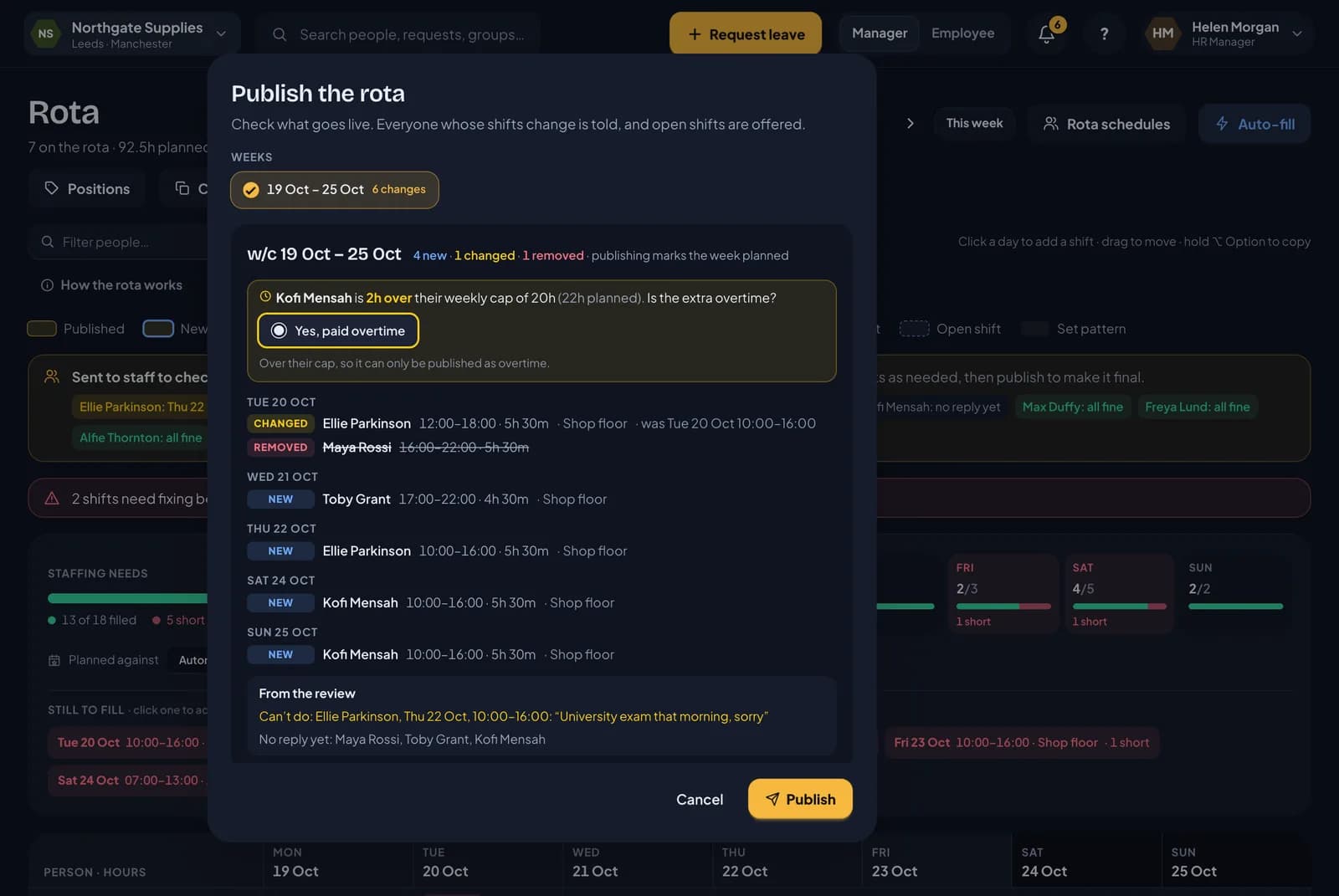Screen dimensions: 1339x896
Task: Click the tag icon on Positions button
Action: [52, 188]
